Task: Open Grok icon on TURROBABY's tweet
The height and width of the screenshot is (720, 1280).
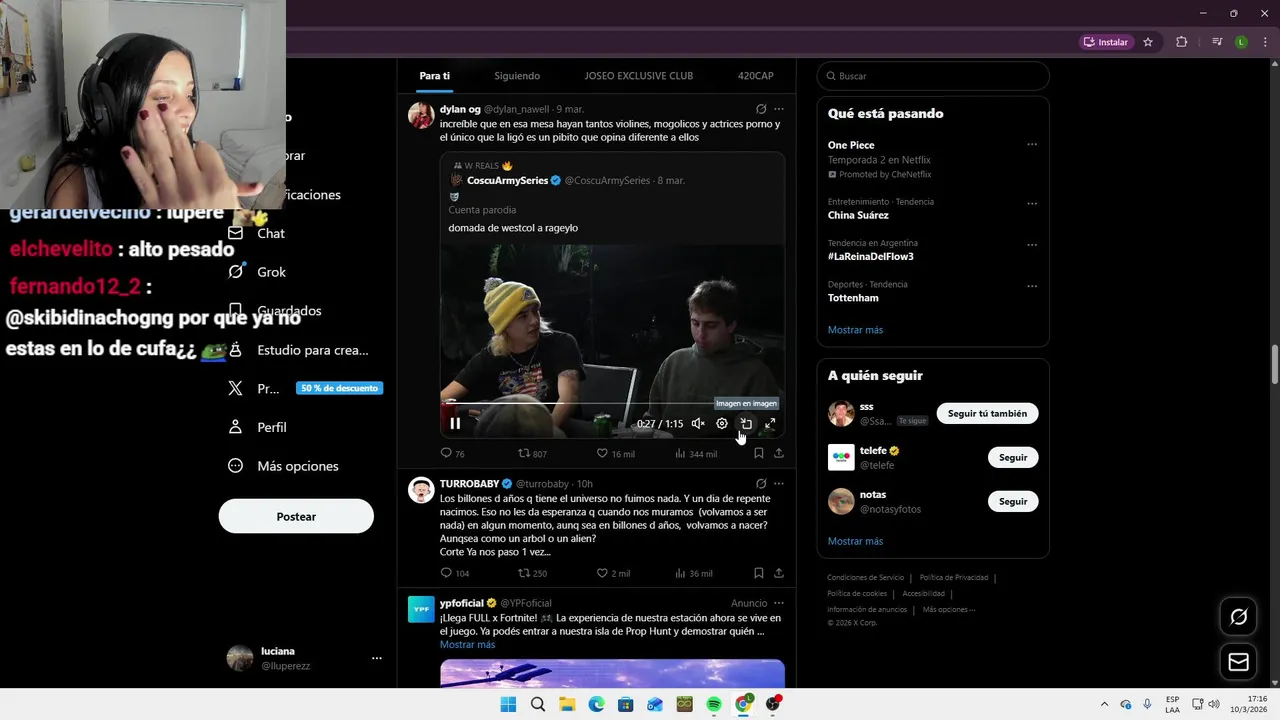Action: click(761, 484)
